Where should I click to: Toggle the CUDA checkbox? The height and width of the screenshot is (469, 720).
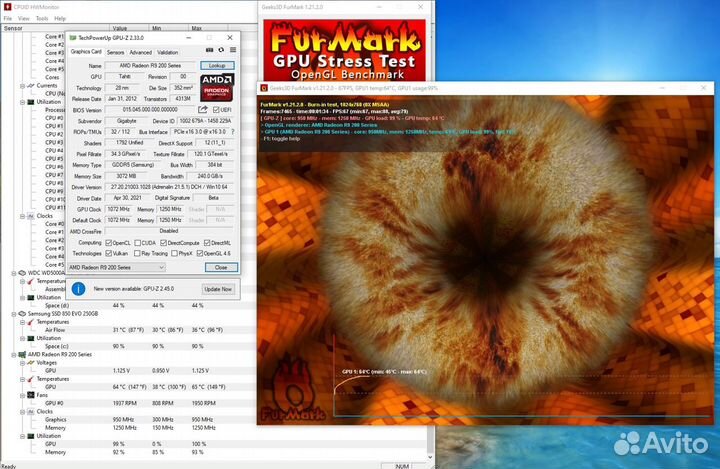[137, 242]
